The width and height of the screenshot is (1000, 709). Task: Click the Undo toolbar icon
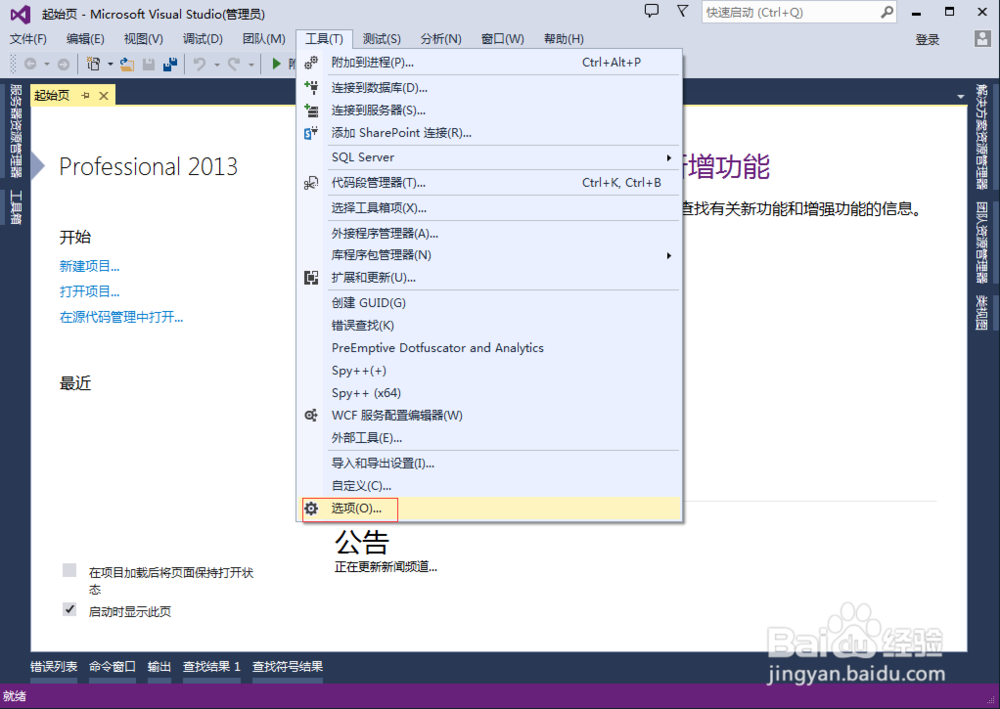(x=200, y=64)
